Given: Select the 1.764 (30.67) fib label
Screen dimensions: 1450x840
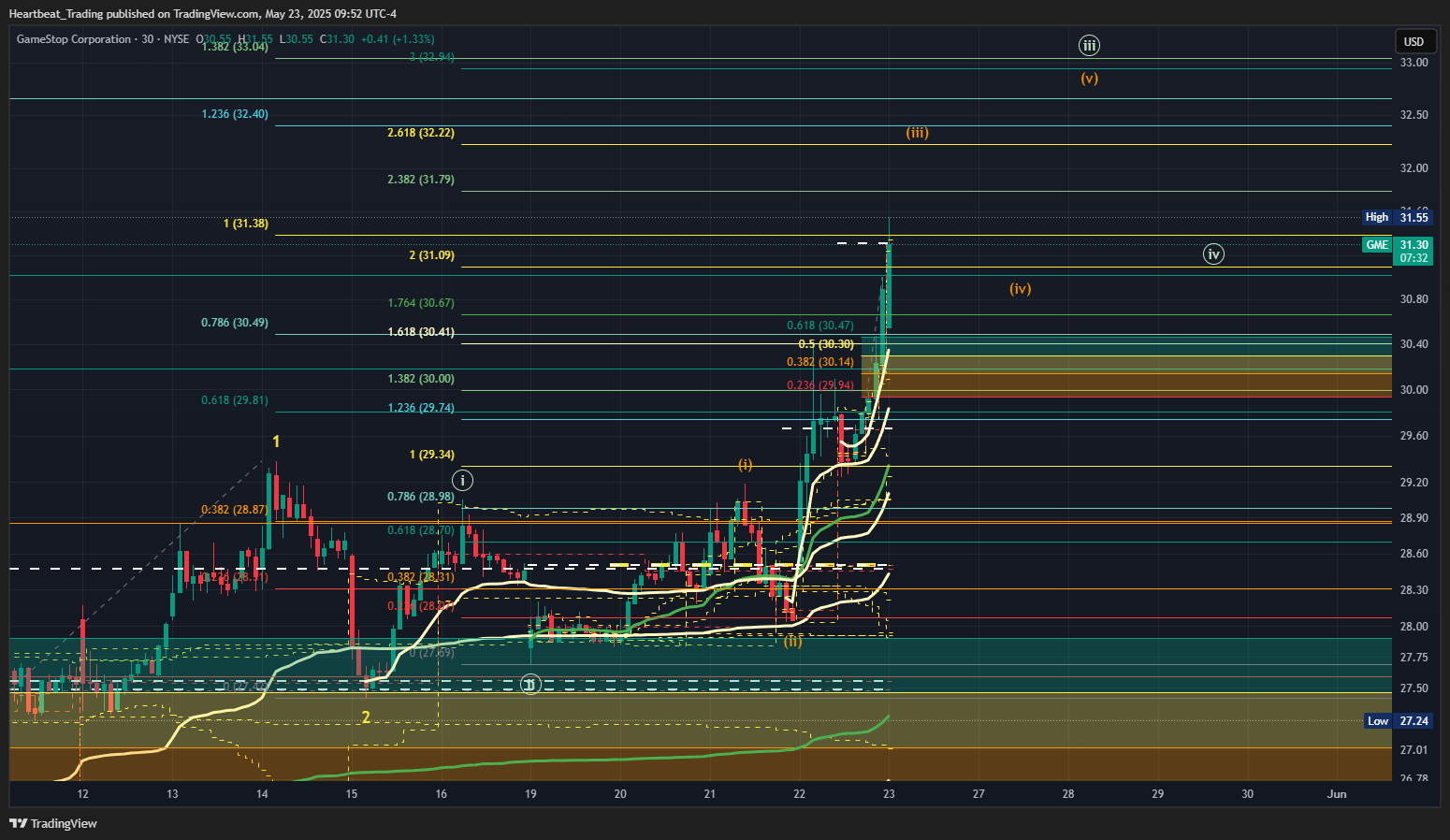Looking at the screenshot, I should [421, 303].
